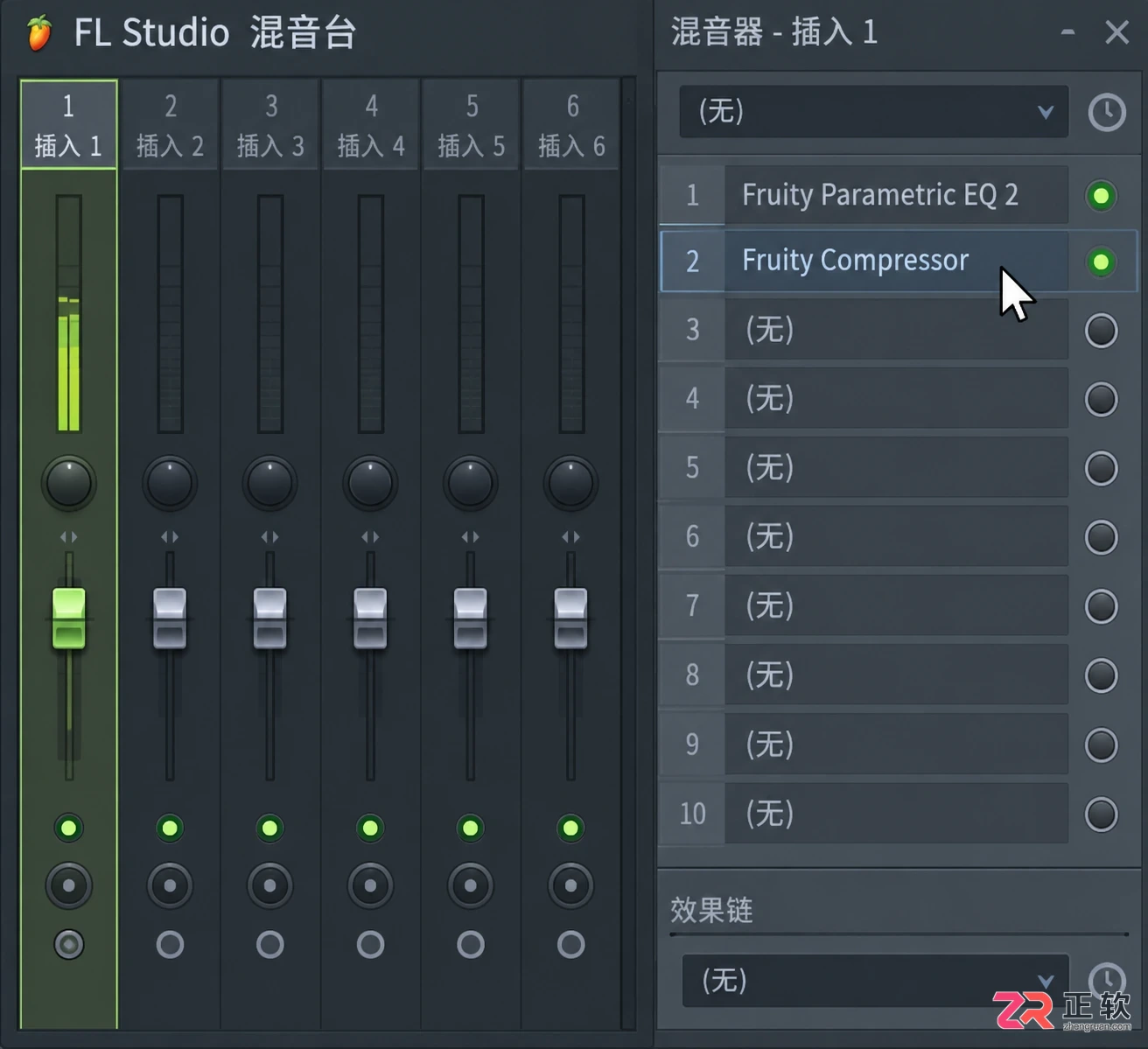The image size is (1148, 1049).
Task: Toggle the enable LED of slot 5
Action: tap(1101, 468)
